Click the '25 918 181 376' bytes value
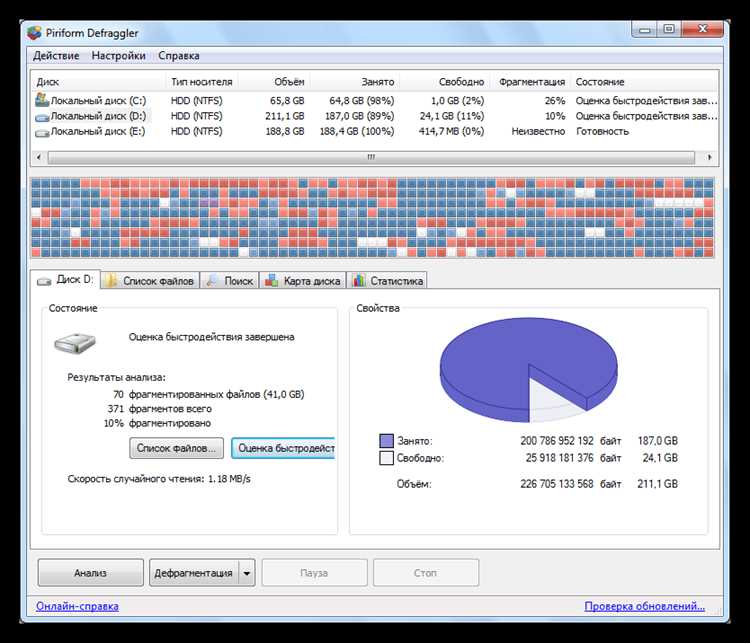Screen dimensions: 750x643 coord(560,458)
